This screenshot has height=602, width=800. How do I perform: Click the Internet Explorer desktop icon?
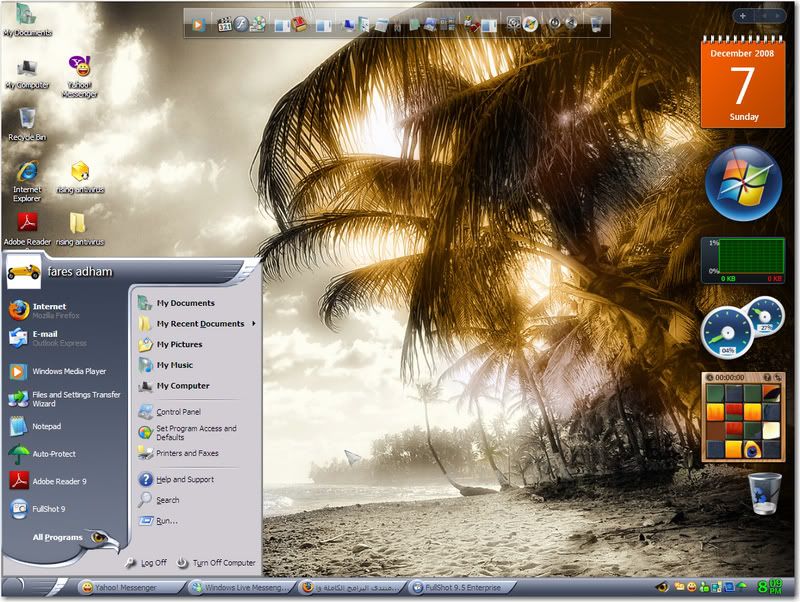tap(27, 179)
